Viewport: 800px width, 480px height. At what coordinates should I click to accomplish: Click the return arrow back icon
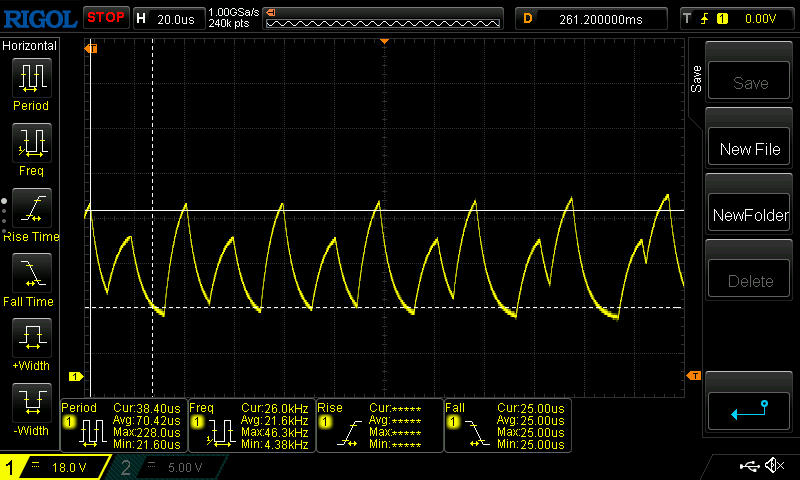(x=750, y=409)
